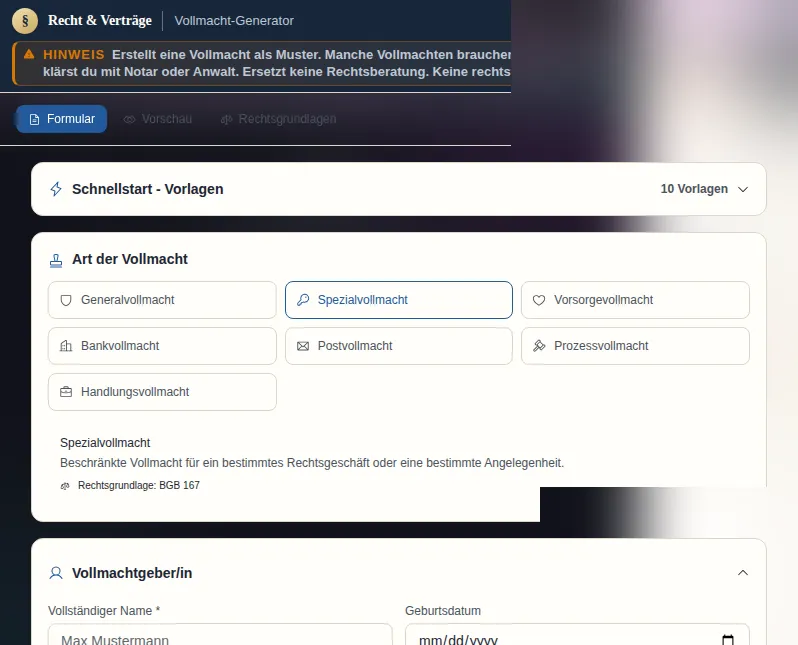Expand the 10 Vorlagen chevron

(743, 189)
